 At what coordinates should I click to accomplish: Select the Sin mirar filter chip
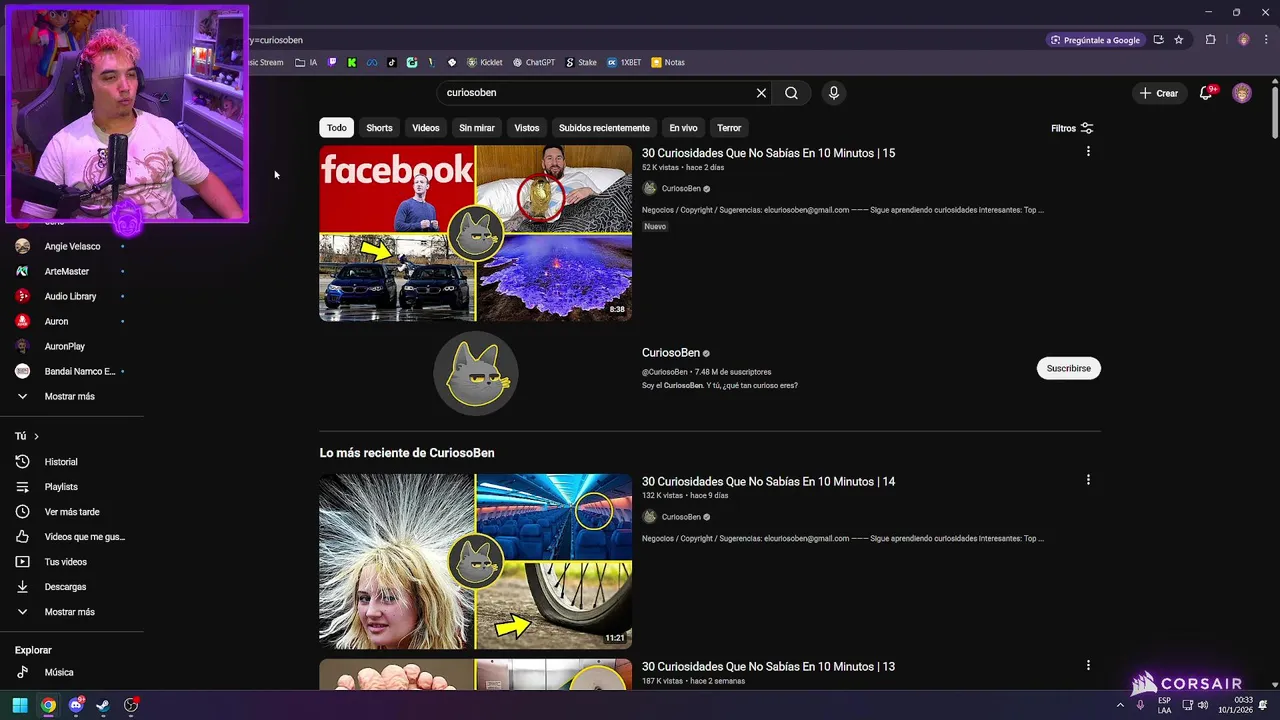click(x=477, y=128)
